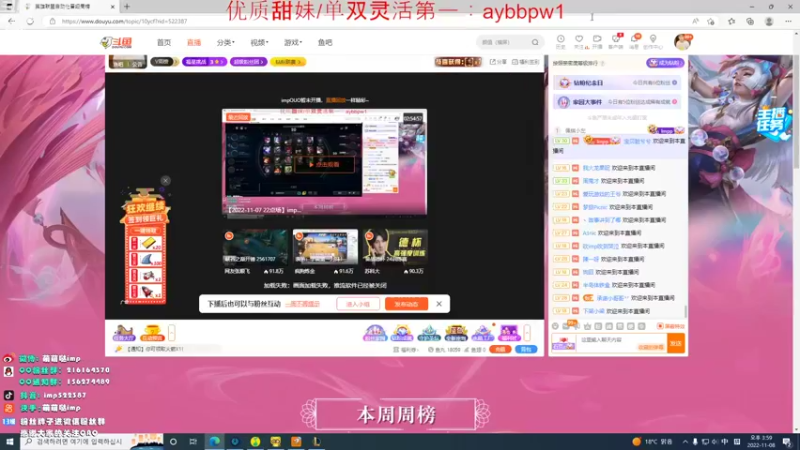Refresh the browser page
The width and height of the screenshot is (800, 450).
point(31,21)
